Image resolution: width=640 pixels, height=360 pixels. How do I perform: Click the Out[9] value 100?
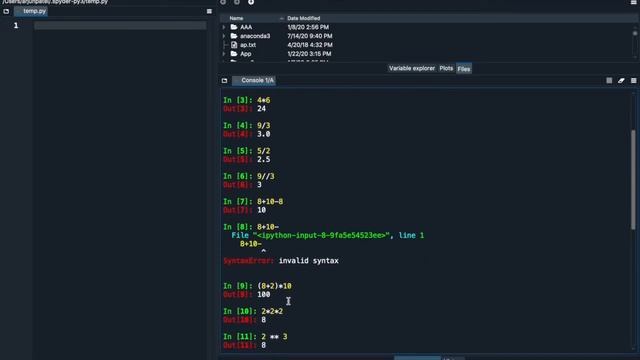coord(264,295)
